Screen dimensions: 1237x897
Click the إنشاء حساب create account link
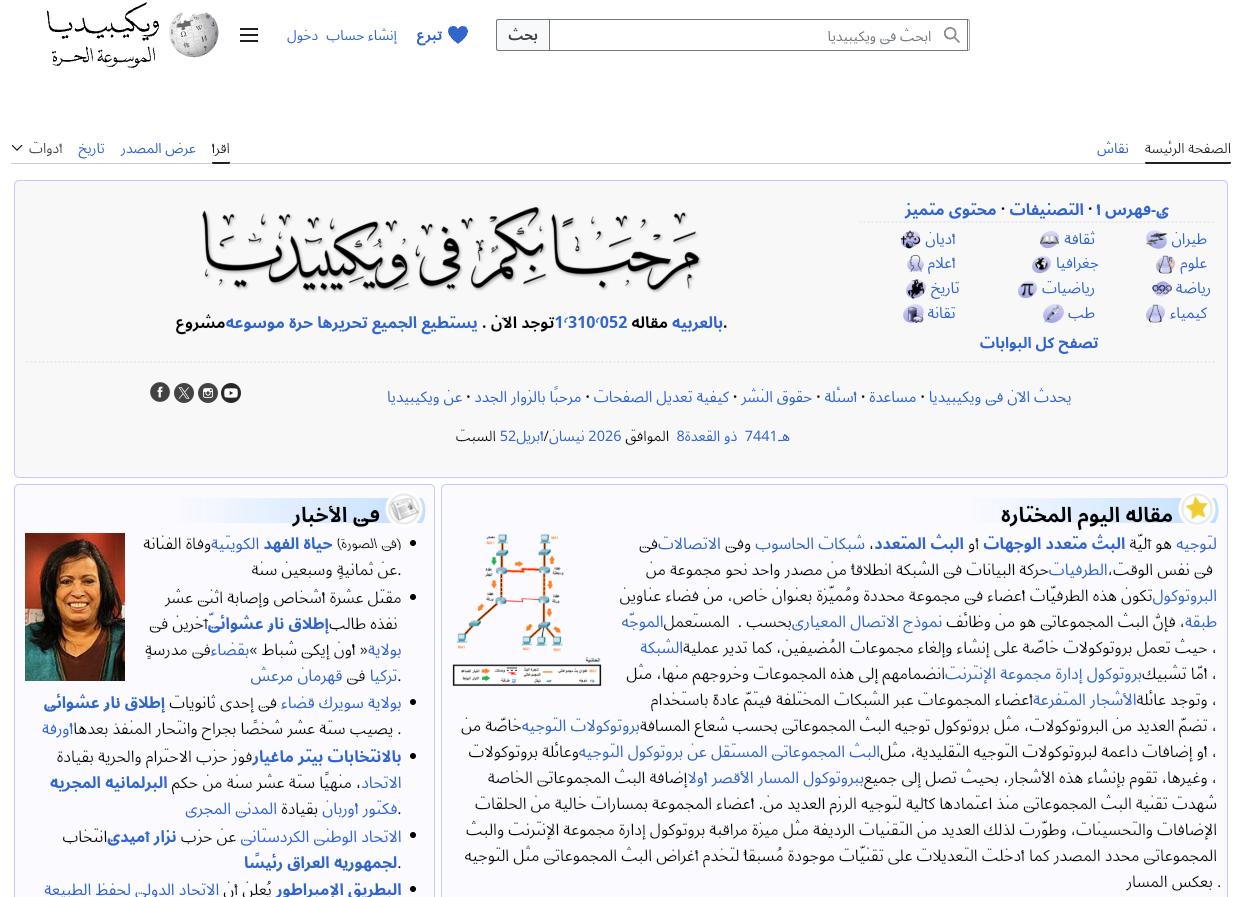pyautogui.click(x=361, y=35)
